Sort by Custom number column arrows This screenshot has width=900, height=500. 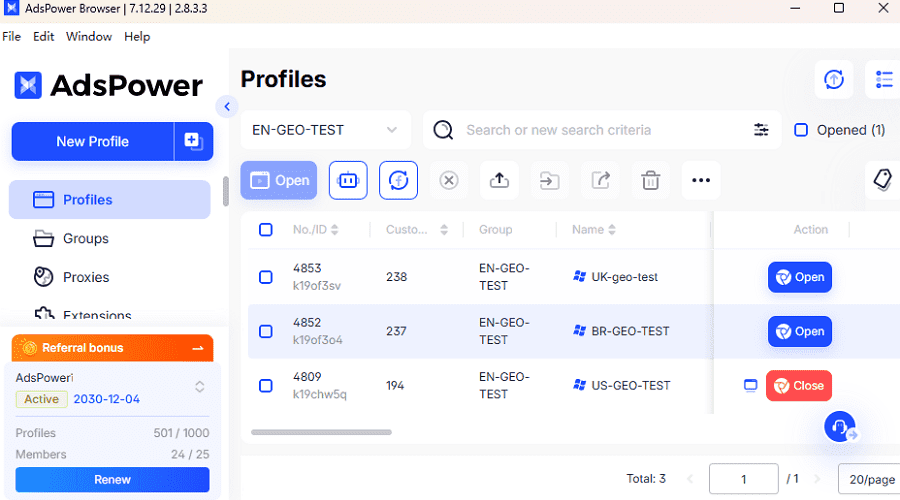pyautogui.click(x=444, y=230)
